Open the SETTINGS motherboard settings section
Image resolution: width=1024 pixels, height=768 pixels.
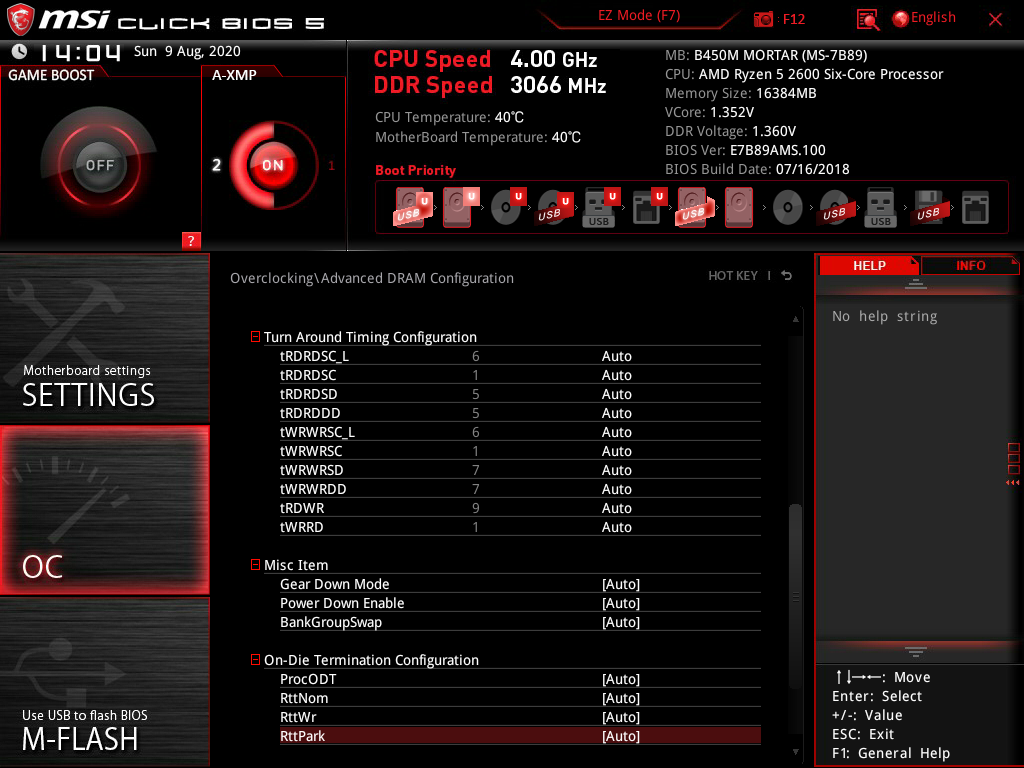click(104, 338)
